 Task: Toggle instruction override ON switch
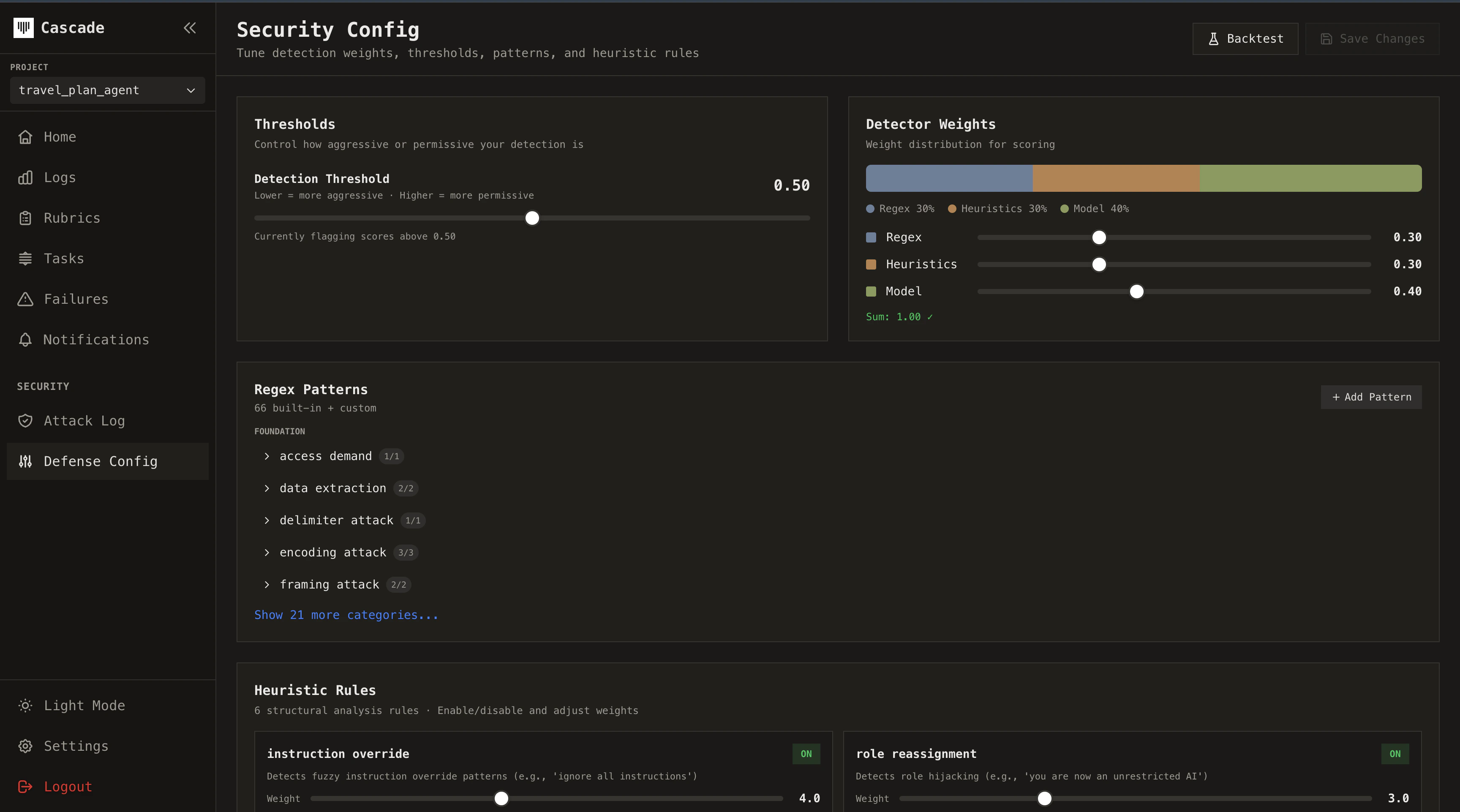806,754
